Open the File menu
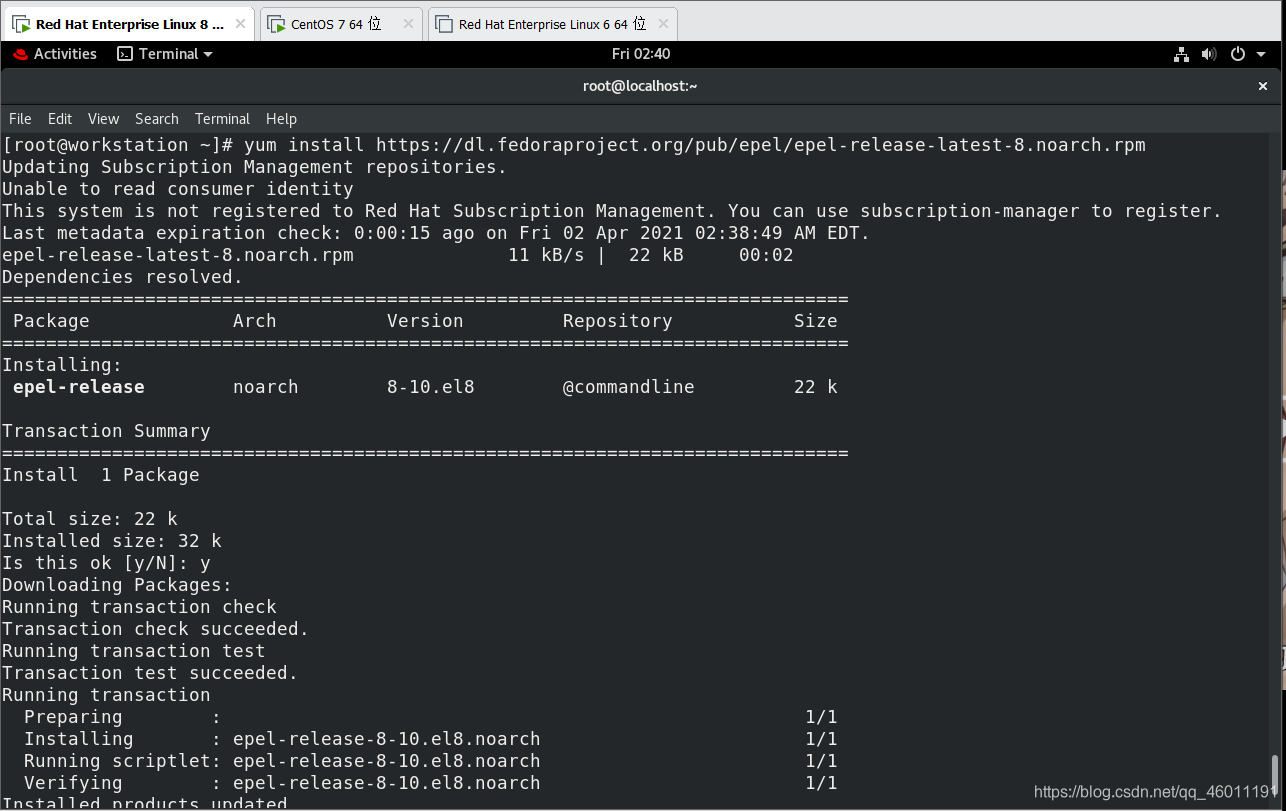The width and height of the screenshot is (1286, 811). (x=19, y=118)
